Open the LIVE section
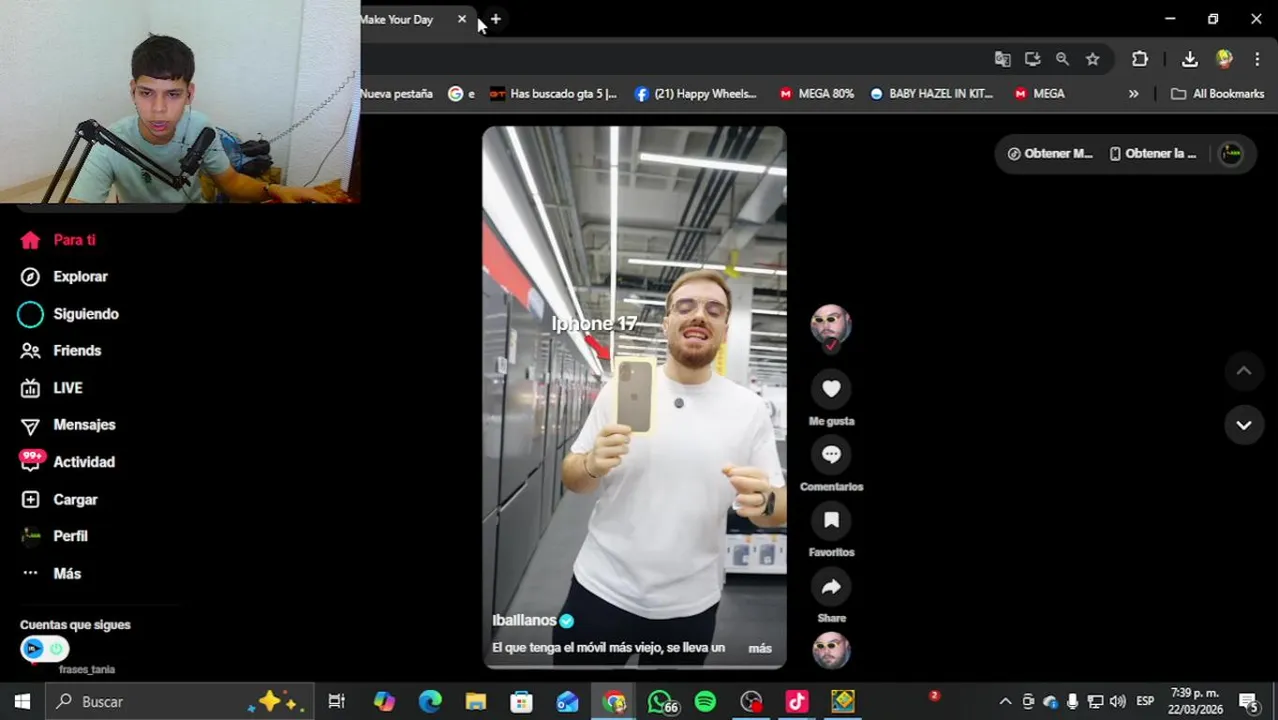This screenshot has height=720, width=1278. point(52,388)
